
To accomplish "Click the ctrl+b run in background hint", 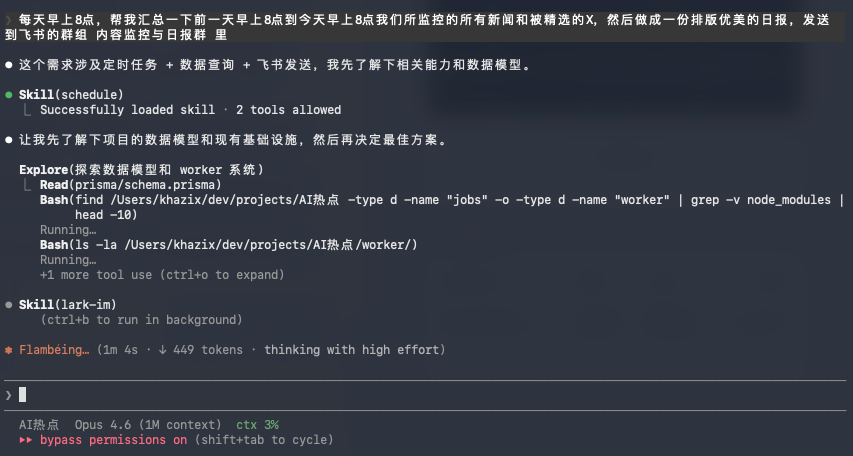I will tap(141, 320).
